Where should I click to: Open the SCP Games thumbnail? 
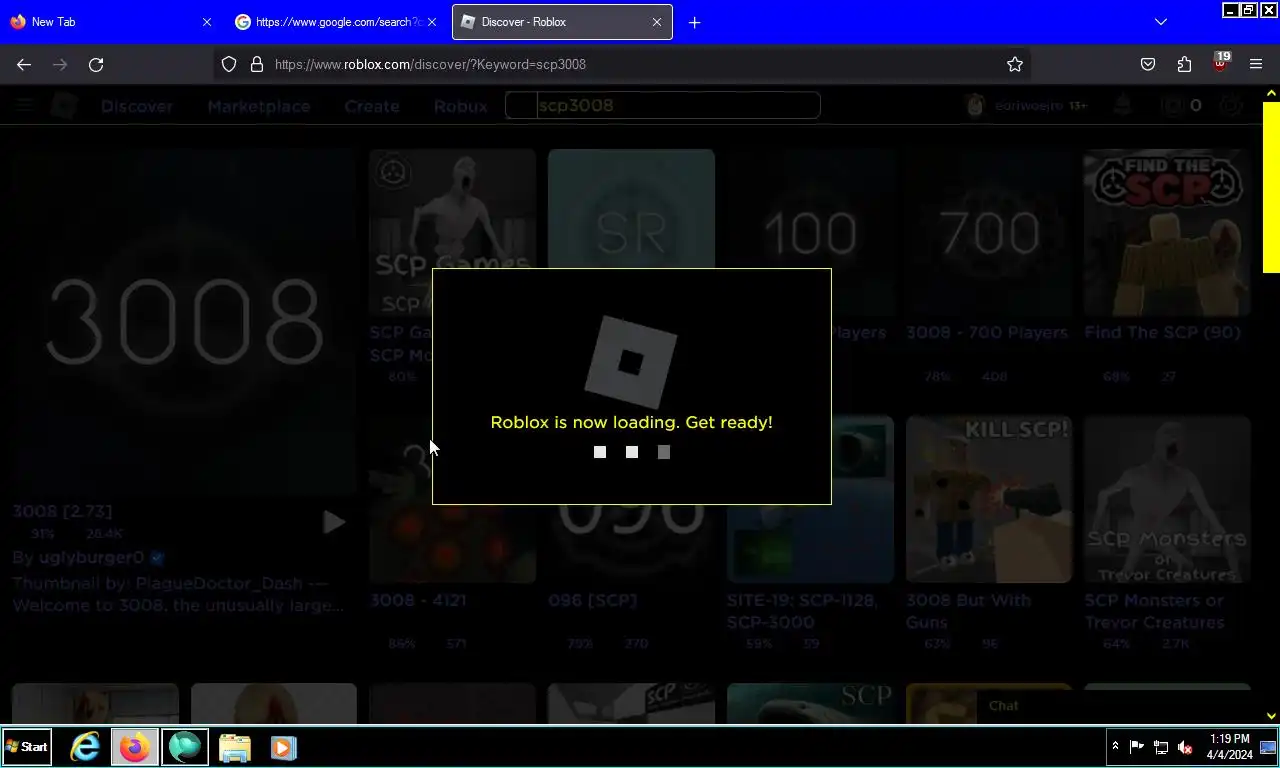pos(452,232)
